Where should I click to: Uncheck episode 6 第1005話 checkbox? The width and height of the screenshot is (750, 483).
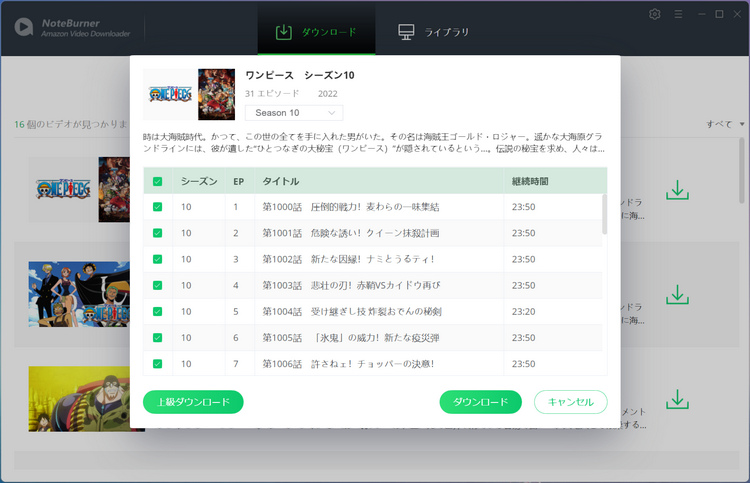coord(157,338)
